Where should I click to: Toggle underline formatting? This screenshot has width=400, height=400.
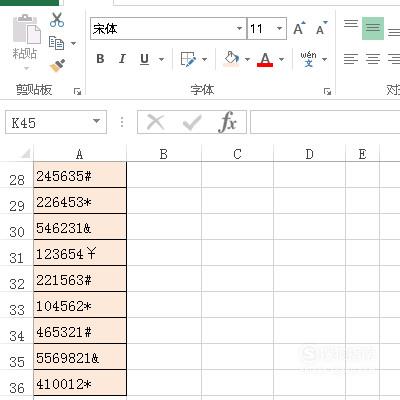tap(144, 59)
